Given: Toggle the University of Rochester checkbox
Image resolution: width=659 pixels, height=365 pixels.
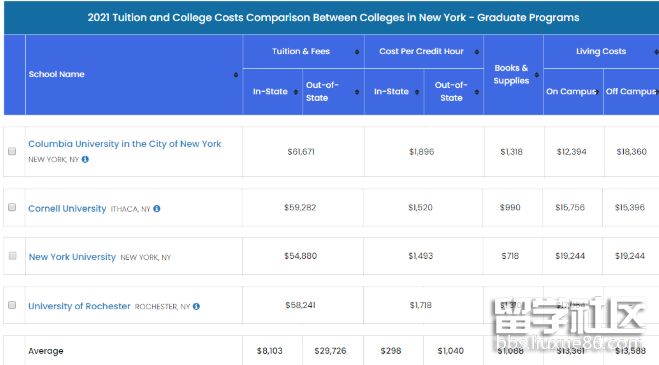Looking at the screenshot, I should point(12,305).
